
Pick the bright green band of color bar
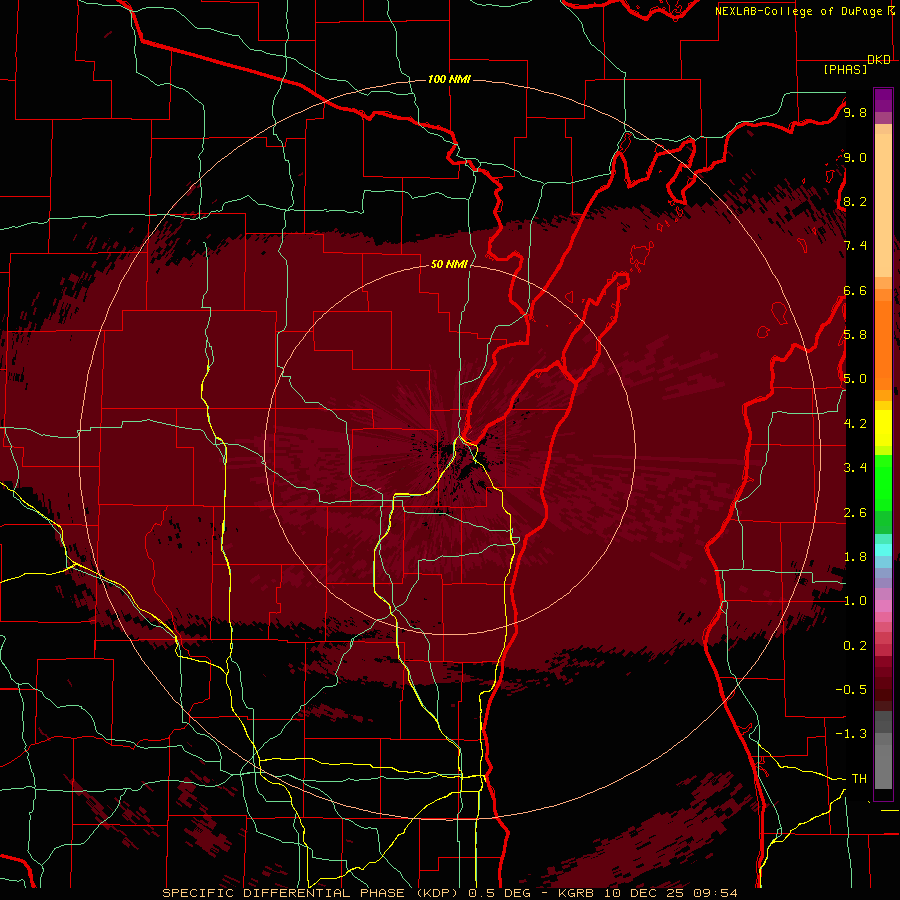click(883, 482)
